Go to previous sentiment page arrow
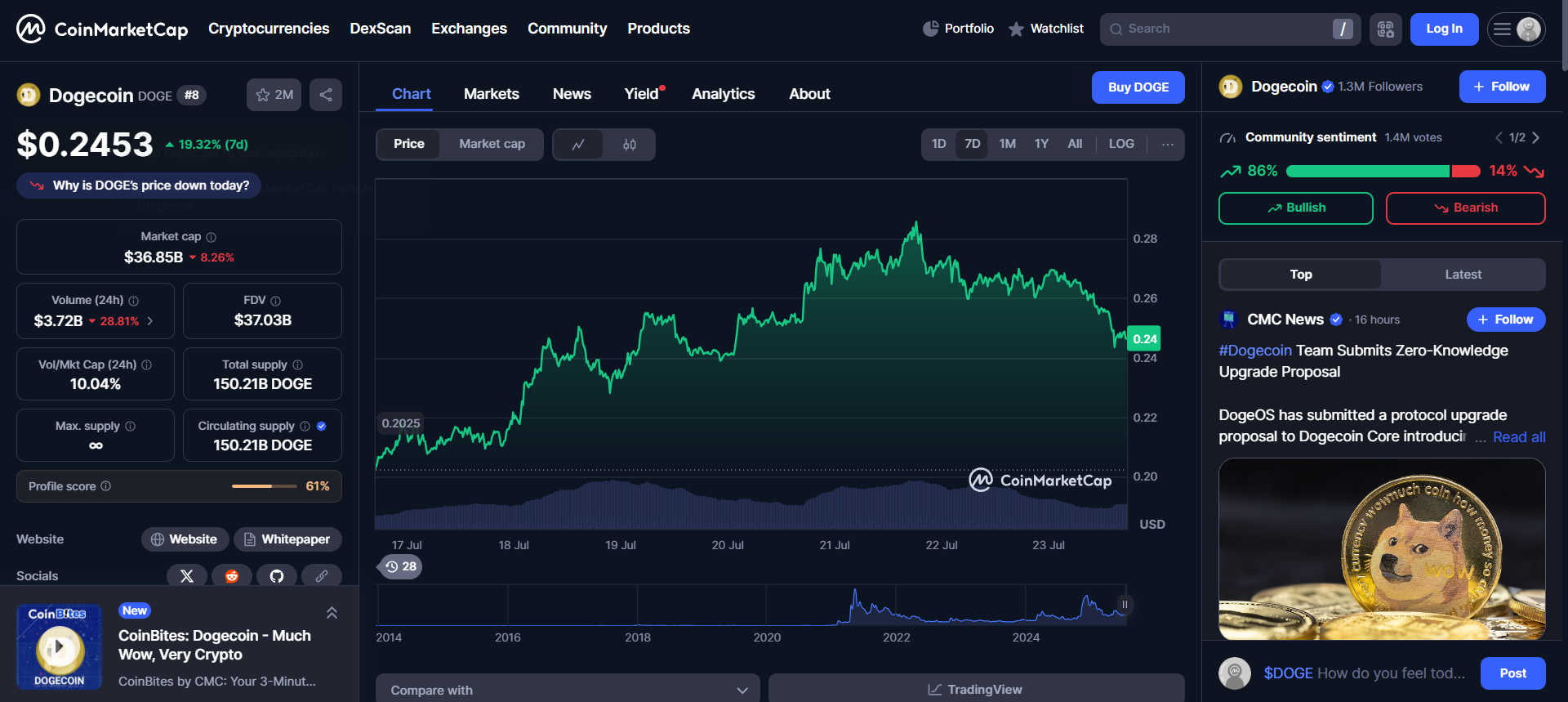This screenshot has height=702, width=1568. (x=1499, y=138)
